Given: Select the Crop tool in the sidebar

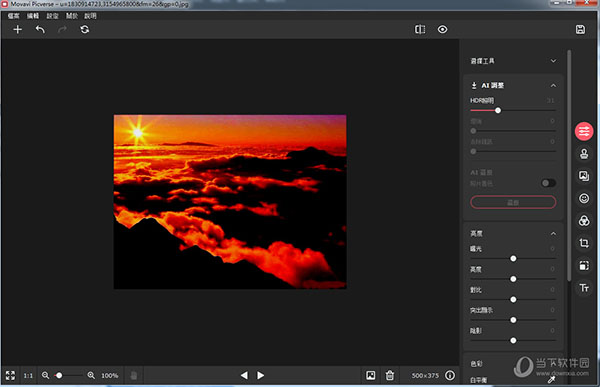Looking at the screenshot, I should [584, 243].
